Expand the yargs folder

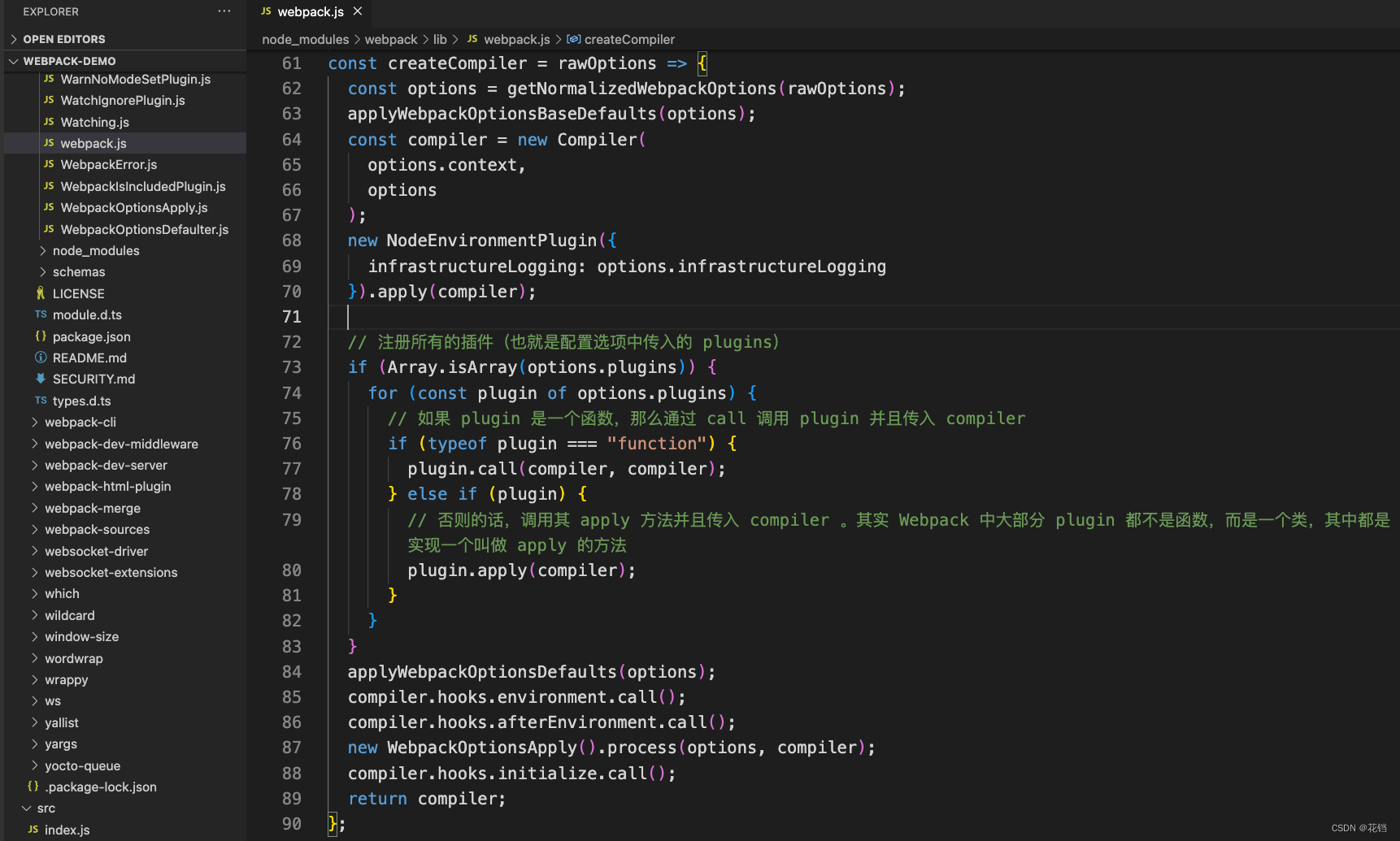[61, 743]
